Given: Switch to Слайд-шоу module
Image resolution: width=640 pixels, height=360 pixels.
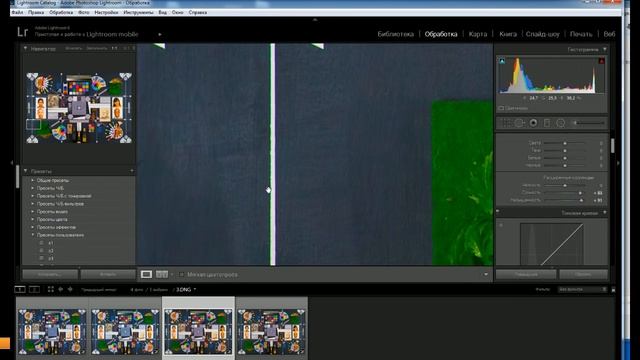Looking at the screenshot, I should point(542,34).
